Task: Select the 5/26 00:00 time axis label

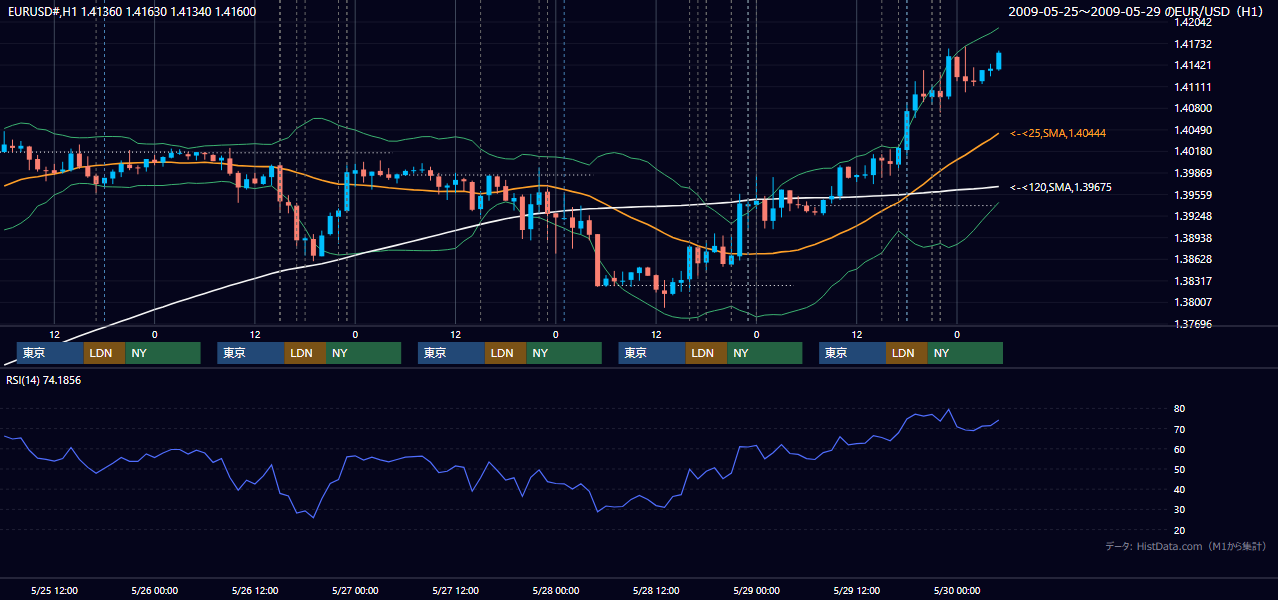Action: [155, 591]
